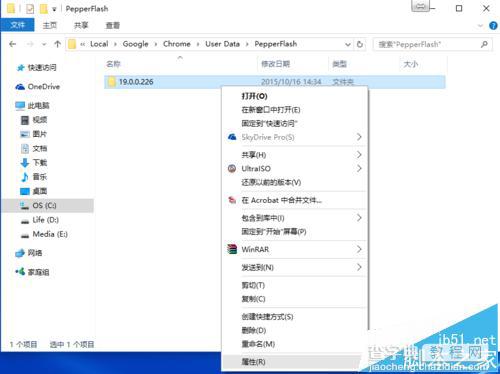Click the quick access toolbar dropdown arrow

pos(54,9)
